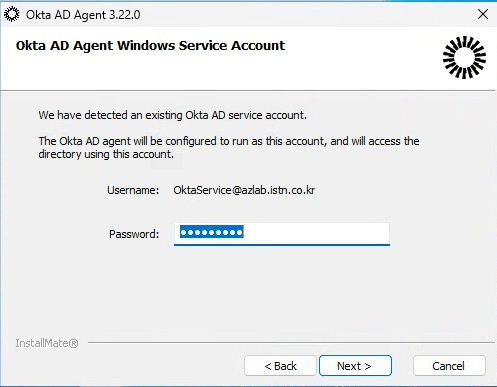Click the InstallMate® branding text
Viewport: 497px width, 387px height.
(x=47, y=343)
